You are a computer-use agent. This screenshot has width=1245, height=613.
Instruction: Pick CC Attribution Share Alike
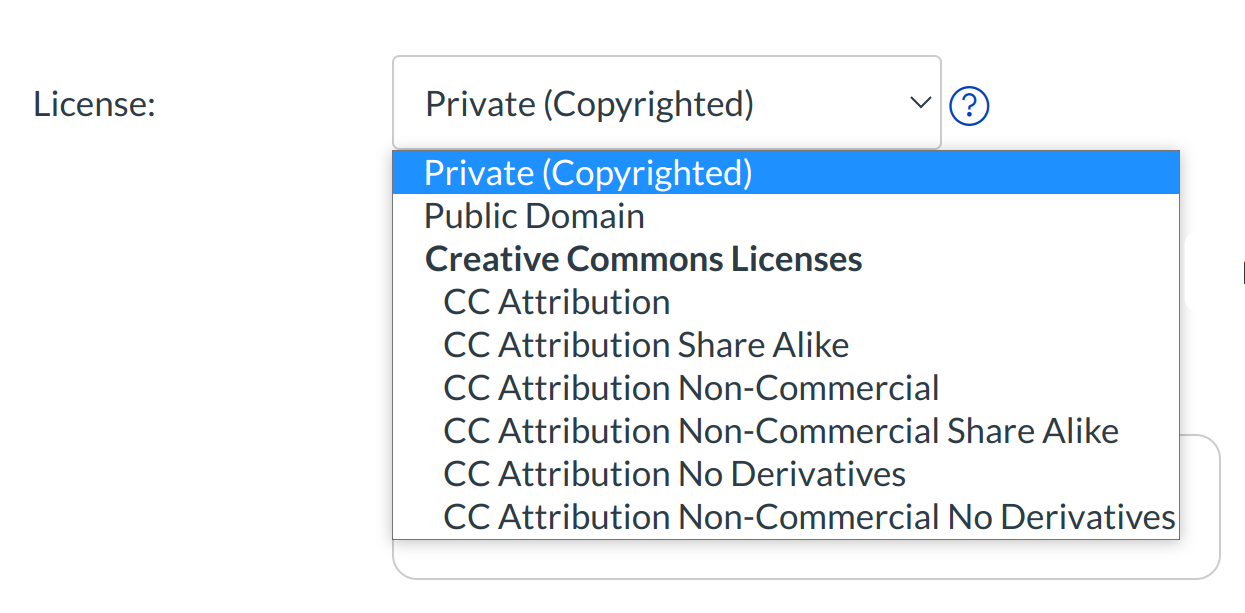point(646,345)
